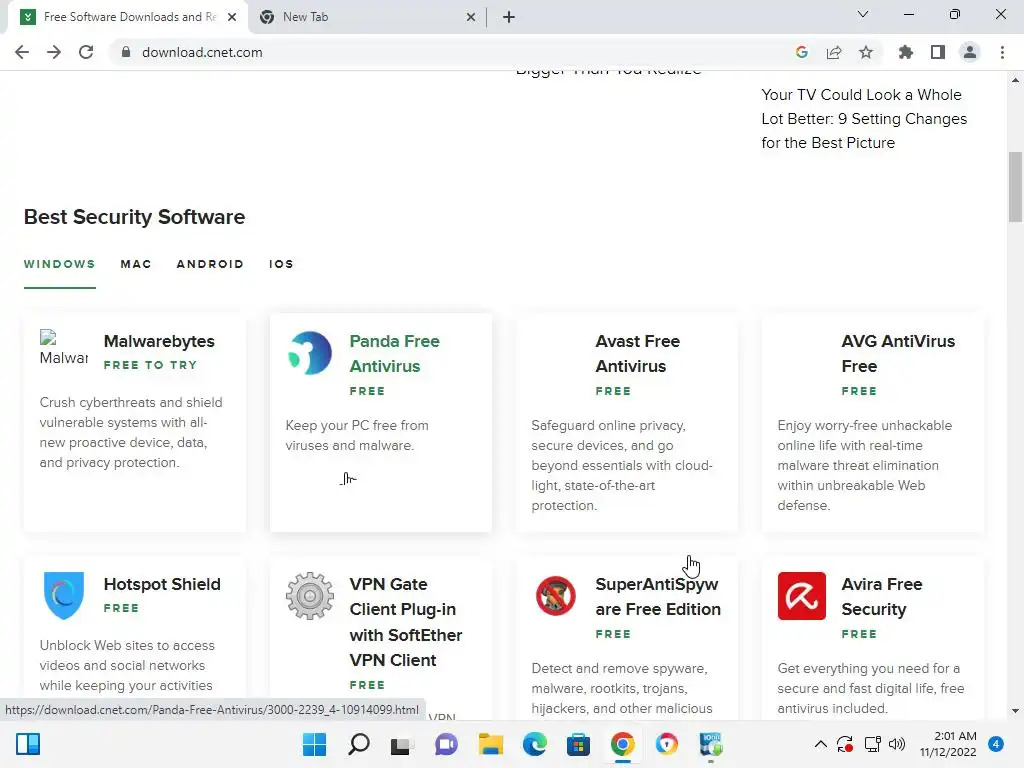
Task: View site information lock icon
Action: (125, 52)
